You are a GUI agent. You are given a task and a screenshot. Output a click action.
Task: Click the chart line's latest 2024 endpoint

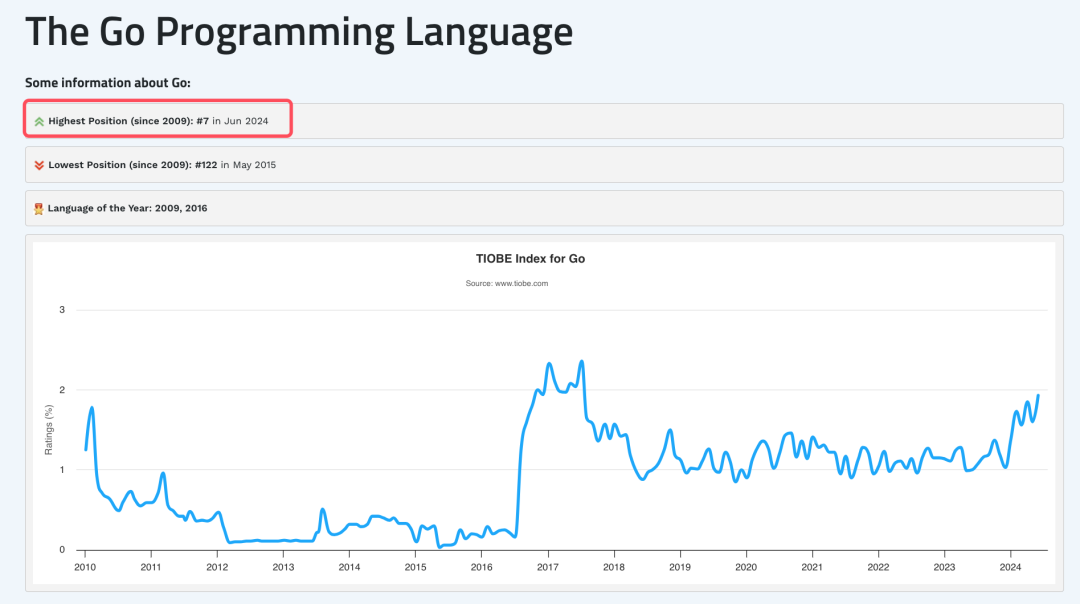click(x=1038, y=396)
